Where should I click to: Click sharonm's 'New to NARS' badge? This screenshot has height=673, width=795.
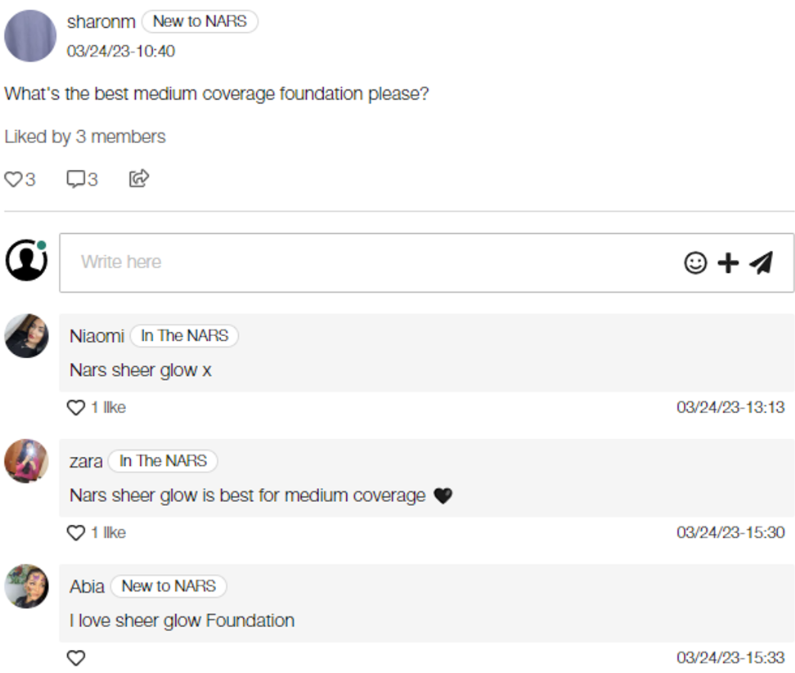tap(200, 21)
